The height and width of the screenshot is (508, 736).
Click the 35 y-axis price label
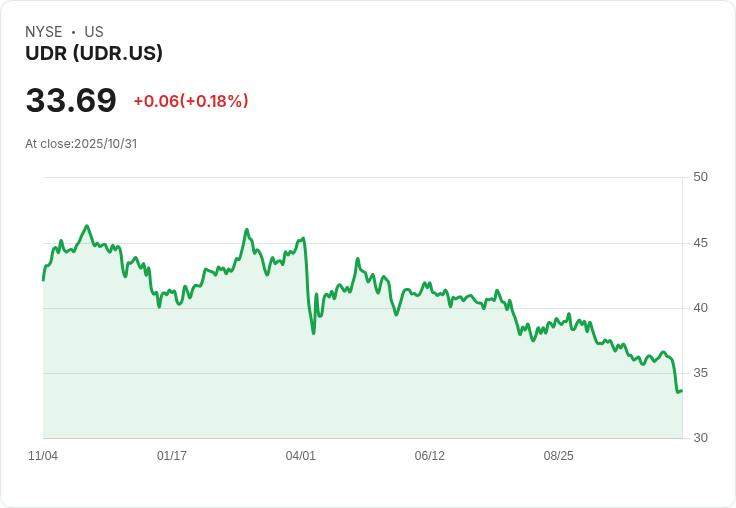(x=701, y=373)
